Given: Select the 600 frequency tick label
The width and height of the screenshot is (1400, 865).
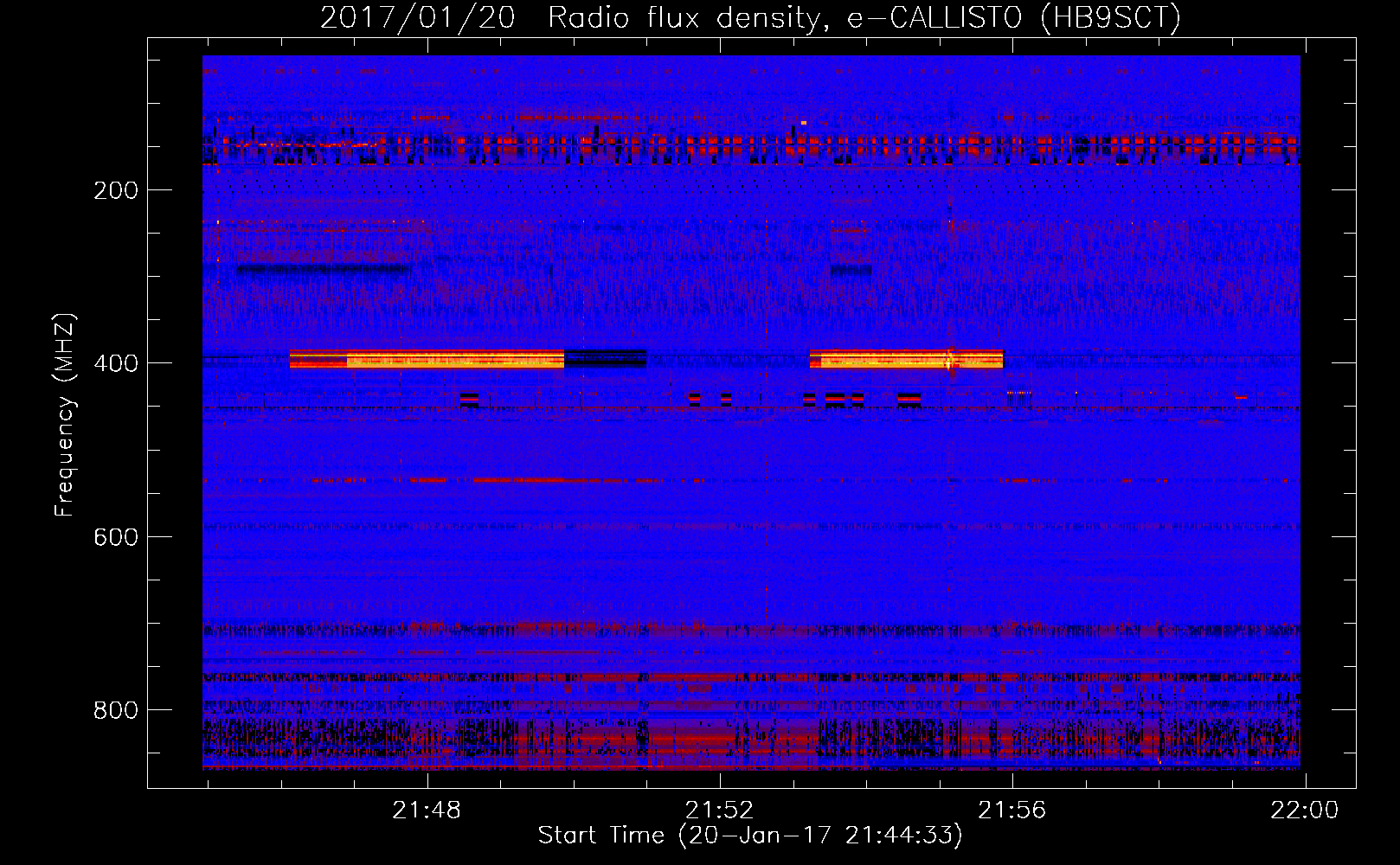Looking at the screenshot, I should click(x=116, y=537).
